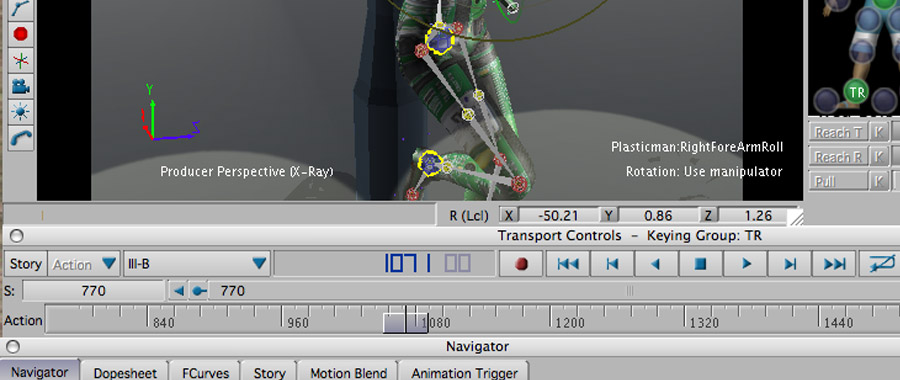Click the Story button
The height and width of the screenshot is (380, 900).
pos(26,264)
